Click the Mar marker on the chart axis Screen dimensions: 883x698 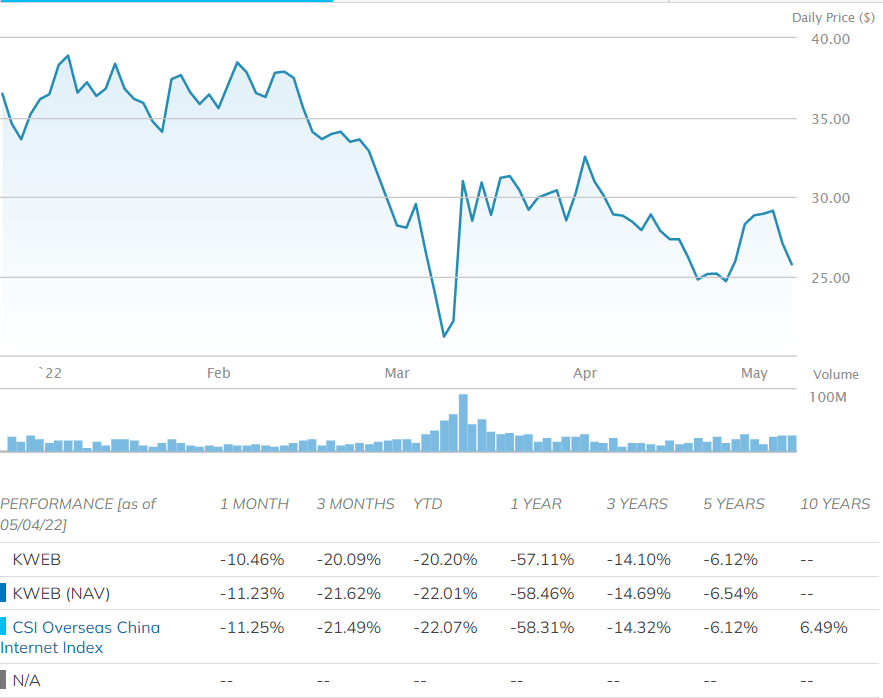[397, 373]
